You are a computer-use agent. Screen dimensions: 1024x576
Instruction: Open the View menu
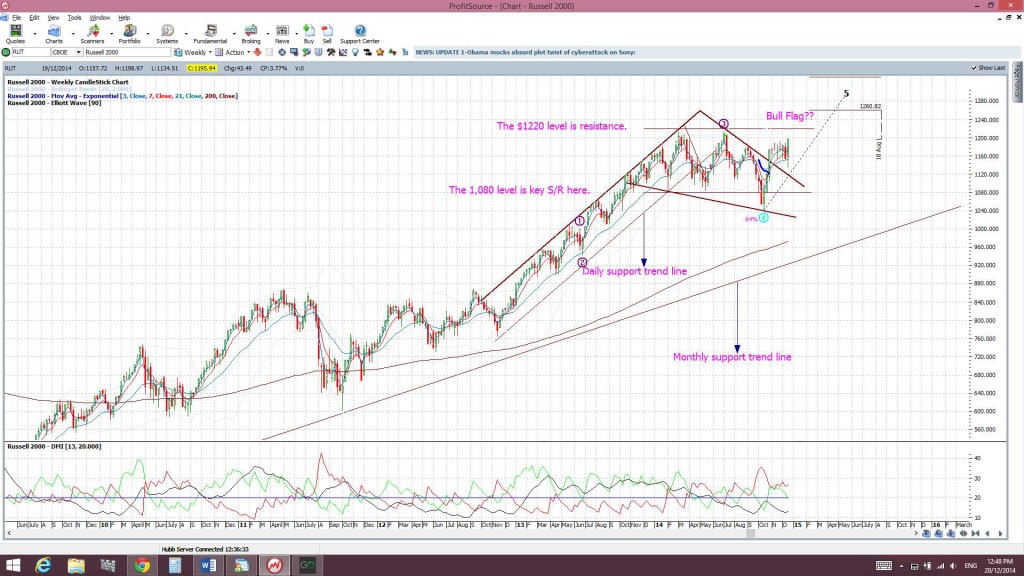click(53, 18)
